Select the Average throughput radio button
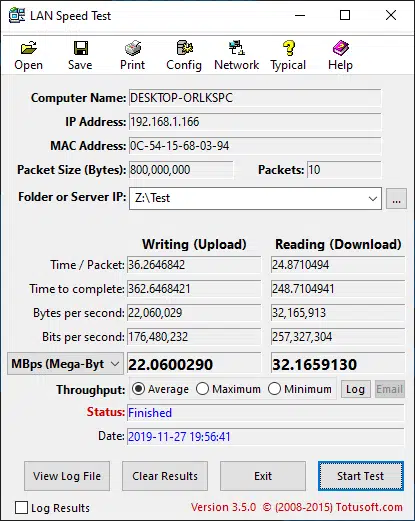 [138, 389]
